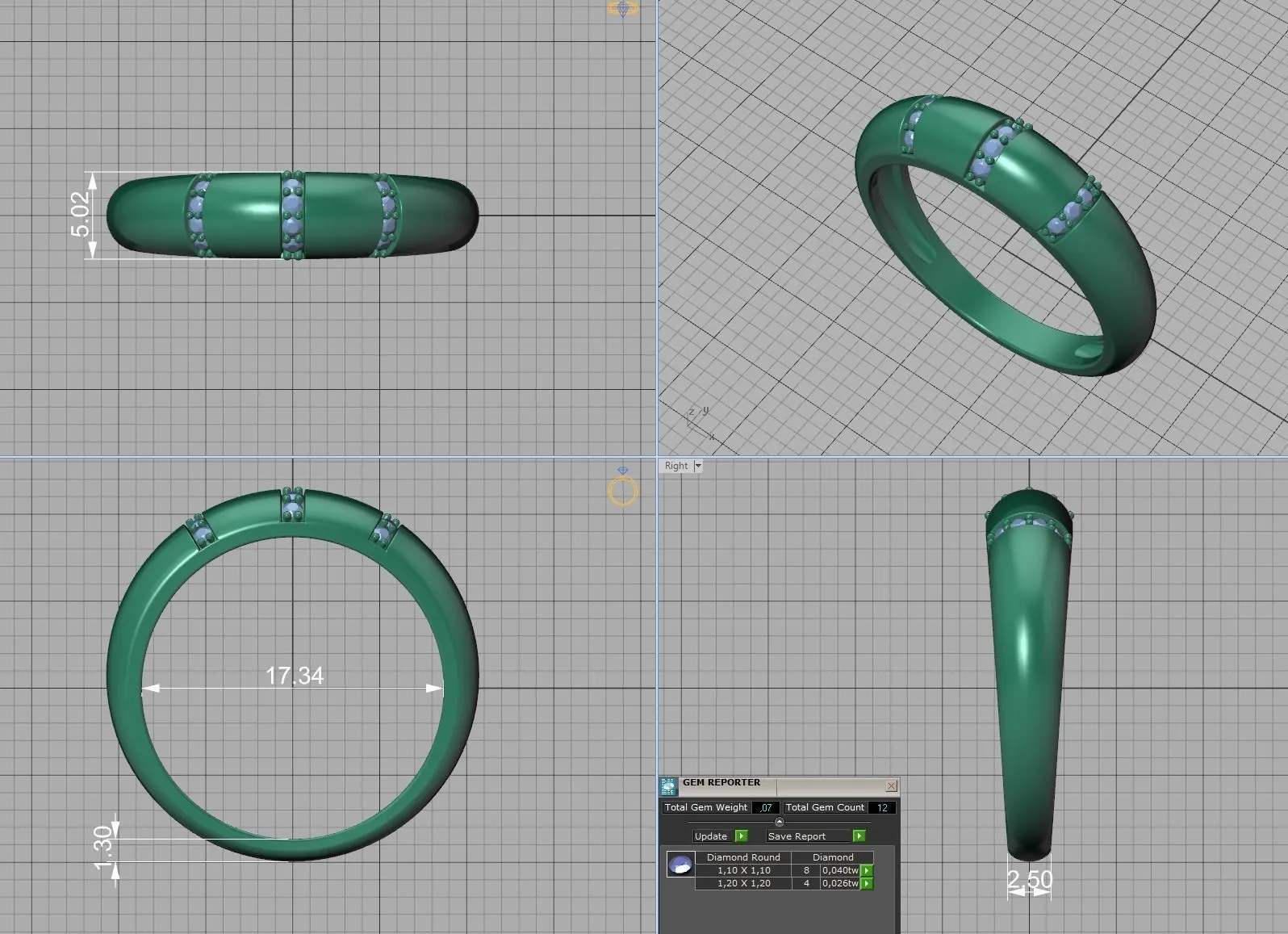Click the Total Gem Weight value field
The width and height of the screenshot is (1288, 934).
pyautogui.click(x=765, y=807)
